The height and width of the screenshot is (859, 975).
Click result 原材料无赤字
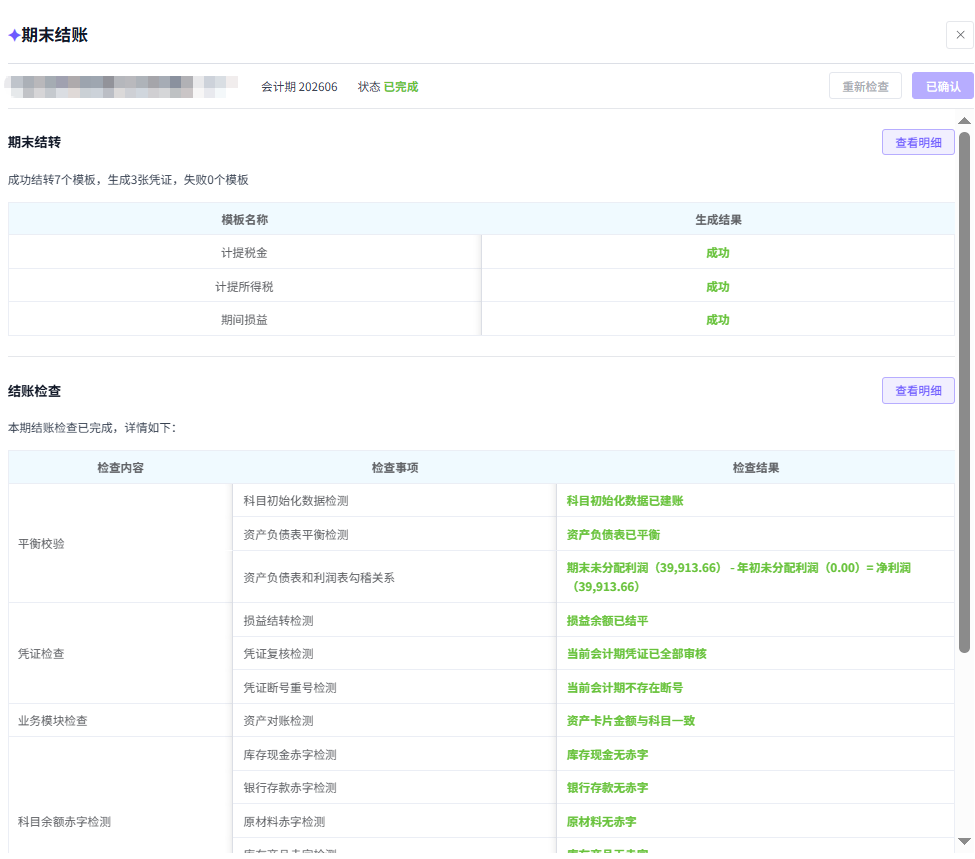point(601,822)
